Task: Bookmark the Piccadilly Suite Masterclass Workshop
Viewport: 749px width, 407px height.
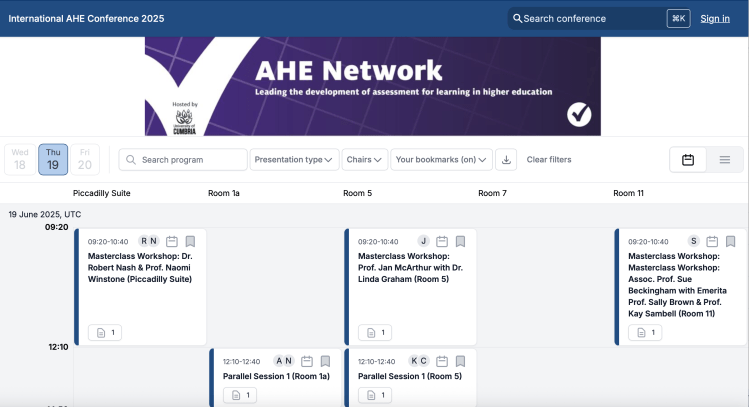Action: (x=190, y=241)
